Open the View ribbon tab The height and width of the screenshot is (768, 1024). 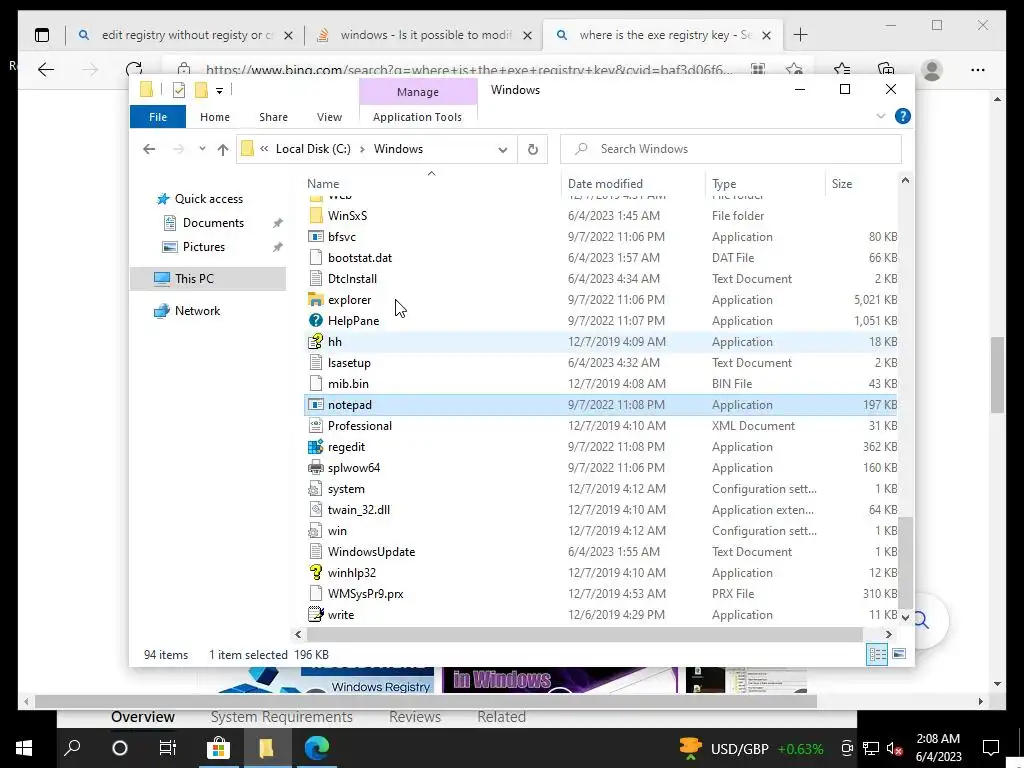329,117
